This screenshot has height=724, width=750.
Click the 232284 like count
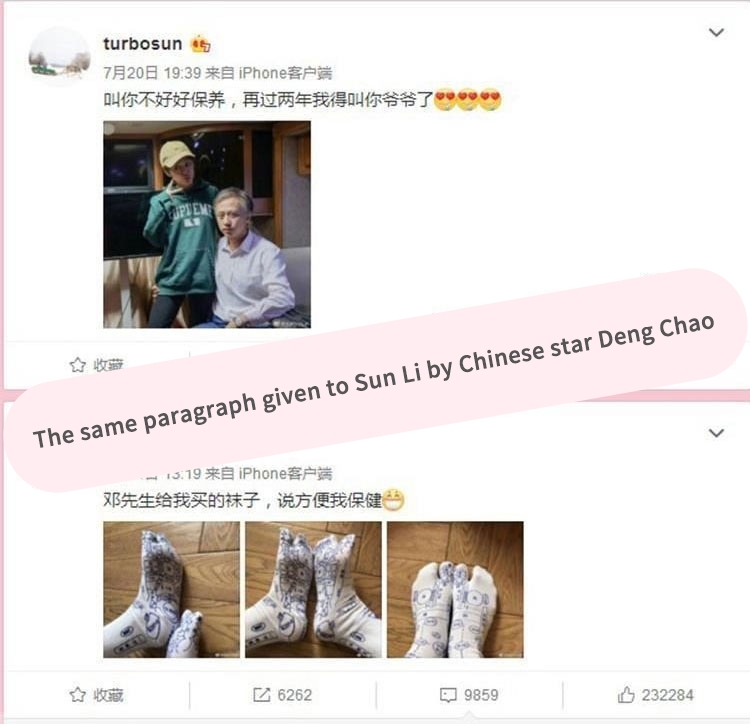coord(667,695)
